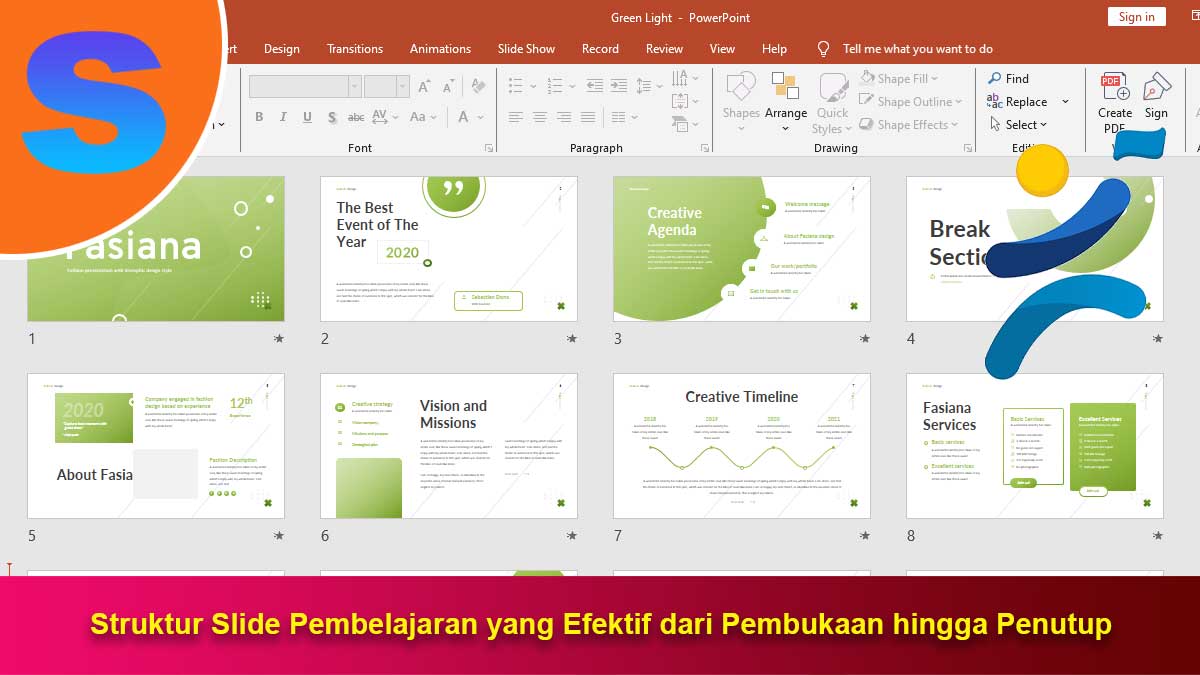
Task: Click the Find magnifier icon
Action: [995, 78]
